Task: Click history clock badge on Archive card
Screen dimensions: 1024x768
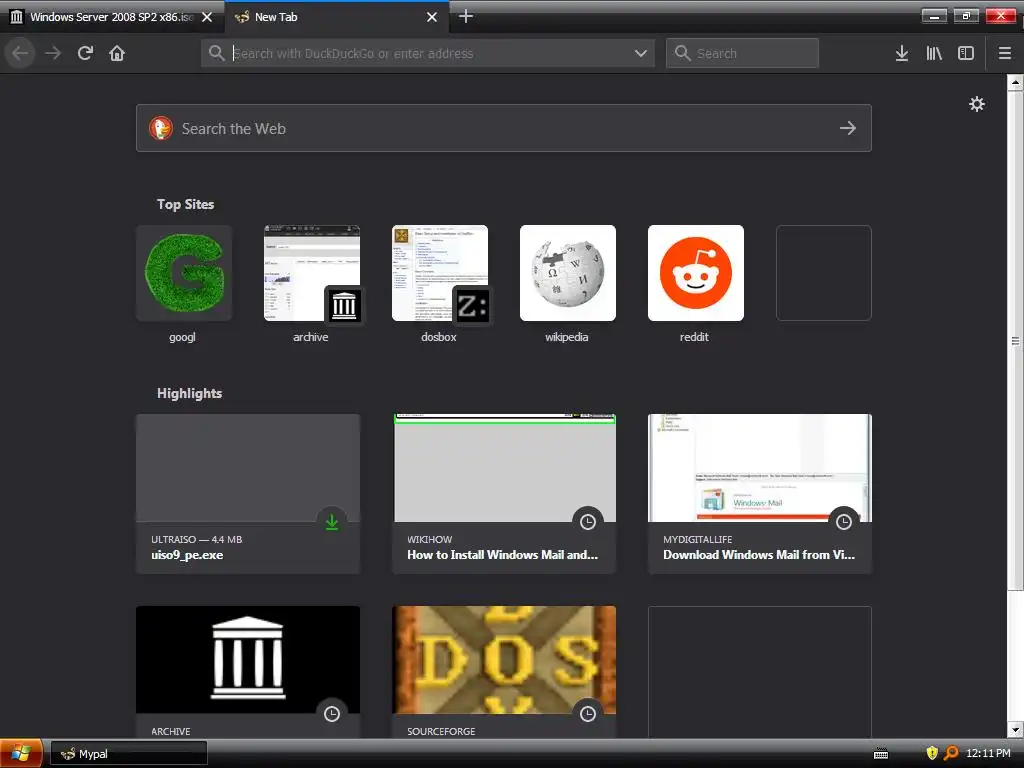Action: pos(332,714)
